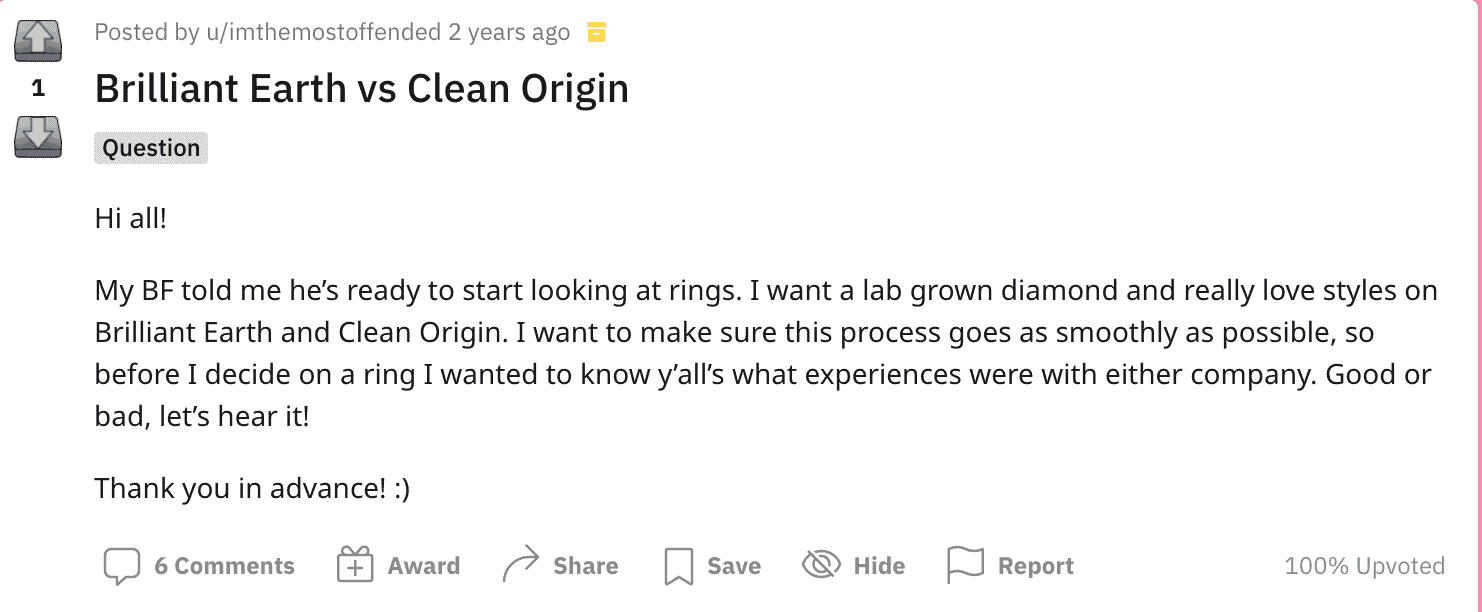
Task: Downvote this post with the down arrow
Action: point(38,135)
